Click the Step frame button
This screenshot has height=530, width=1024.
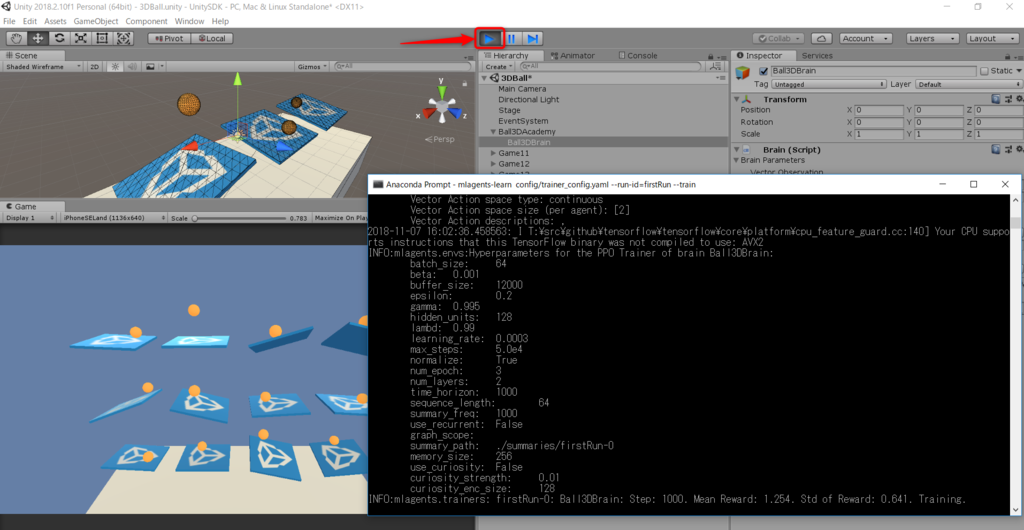[533, 39]
